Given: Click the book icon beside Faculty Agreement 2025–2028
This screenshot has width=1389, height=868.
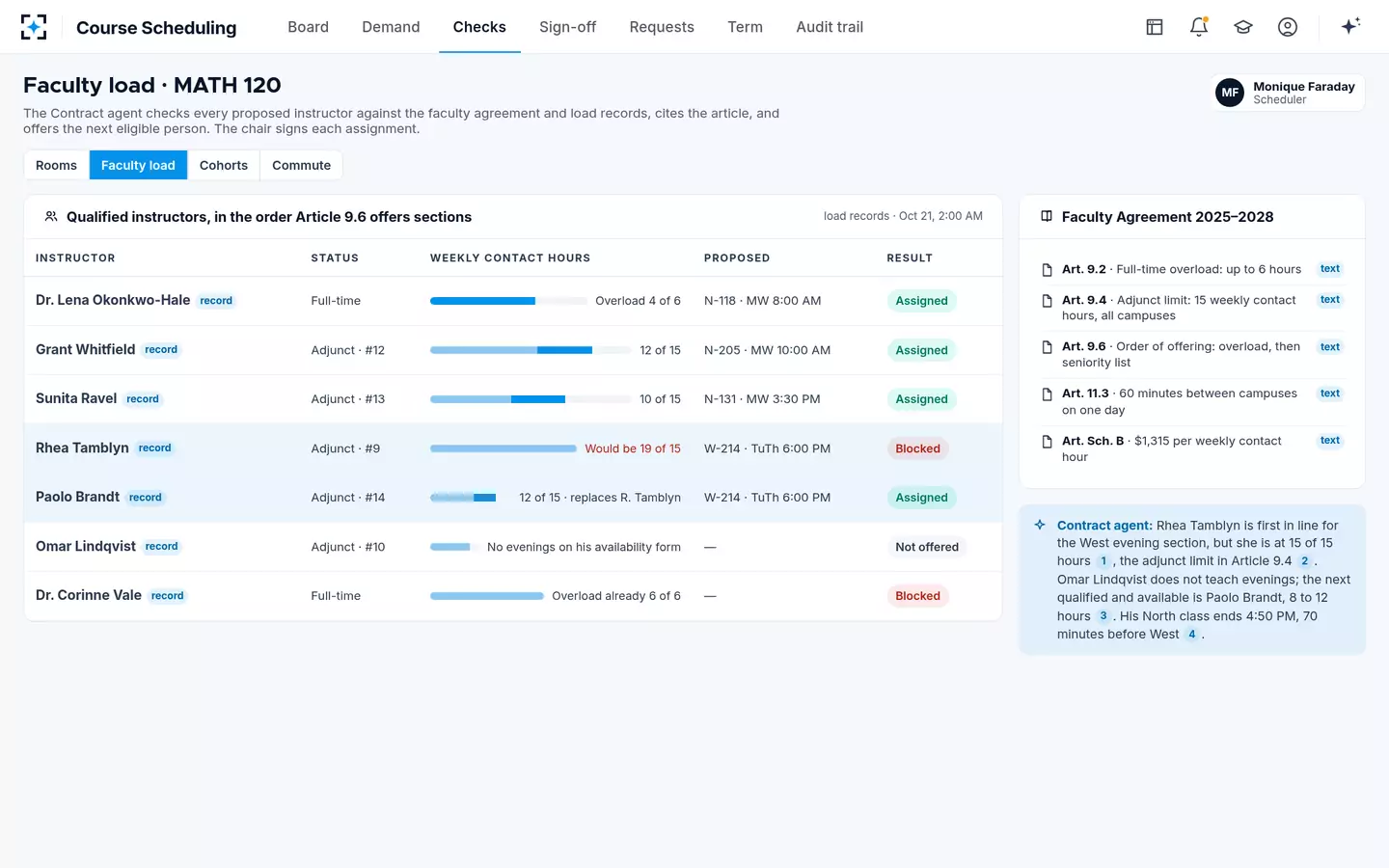Looking at the screenshot, I should coord(1047,217).
